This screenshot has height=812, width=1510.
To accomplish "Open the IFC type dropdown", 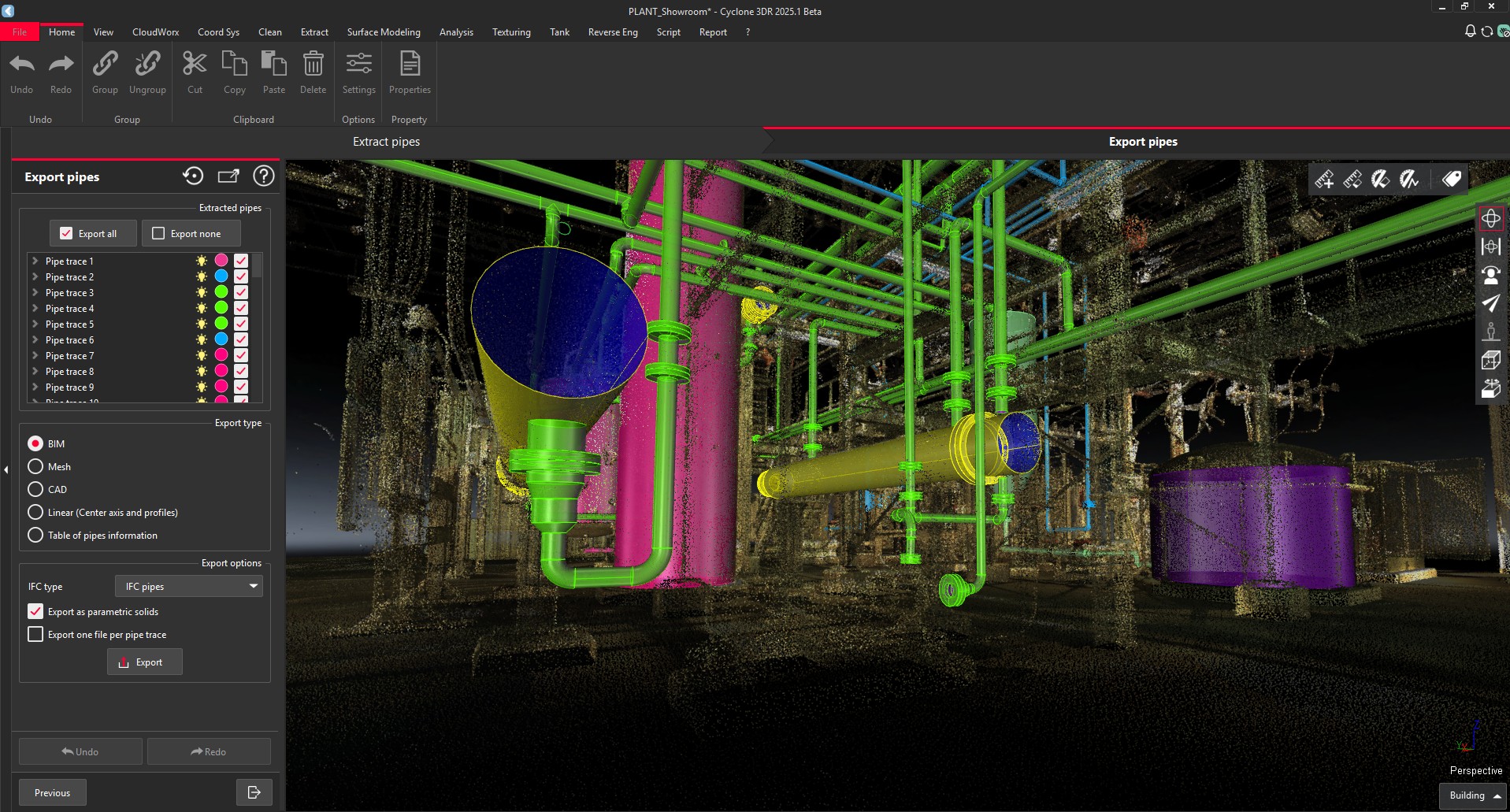I will pos(187,586).
